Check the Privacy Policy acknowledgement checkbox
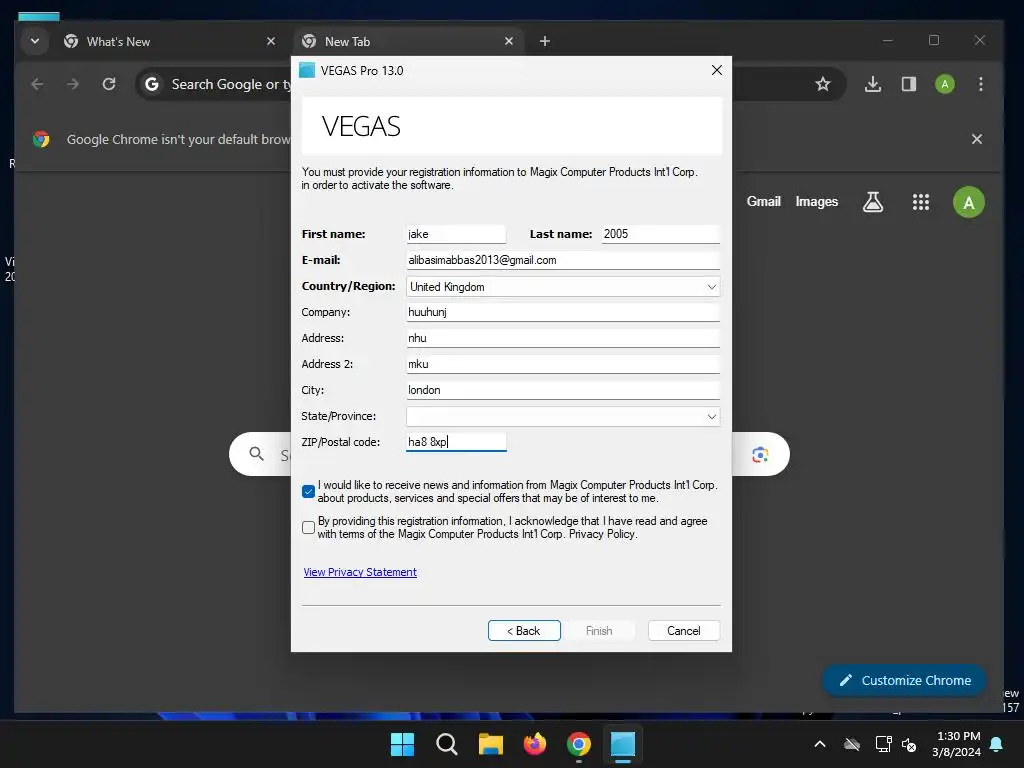The height and width of the screenshot is (768, 1024). pyautogui.click(x=309, y=527)
